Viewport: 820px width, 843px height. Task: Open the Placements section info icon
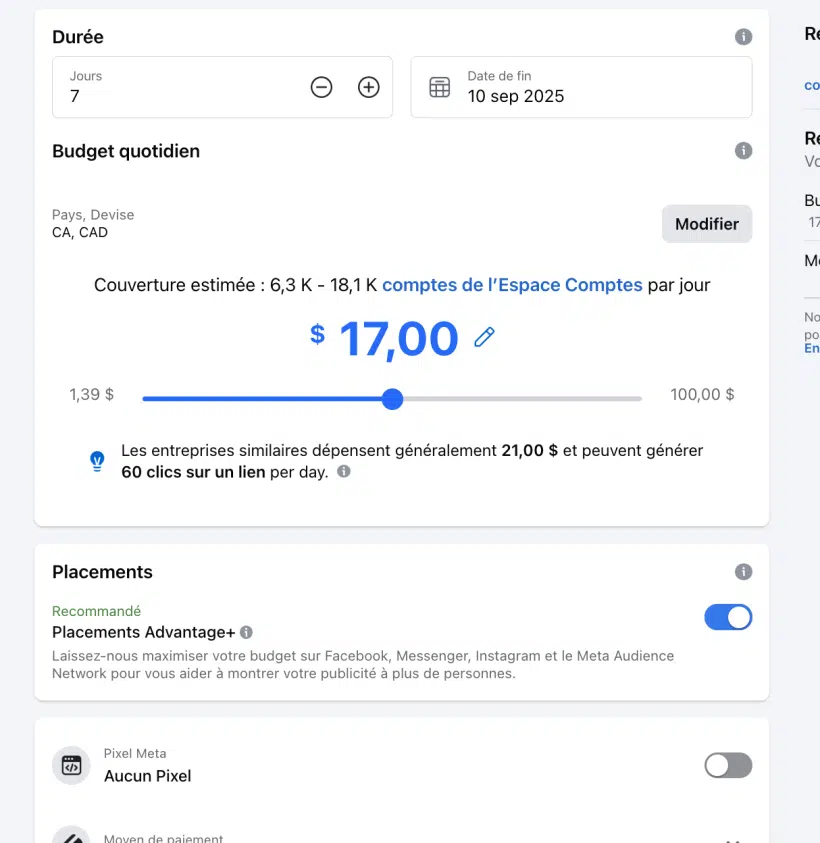[x=743, y=571]
